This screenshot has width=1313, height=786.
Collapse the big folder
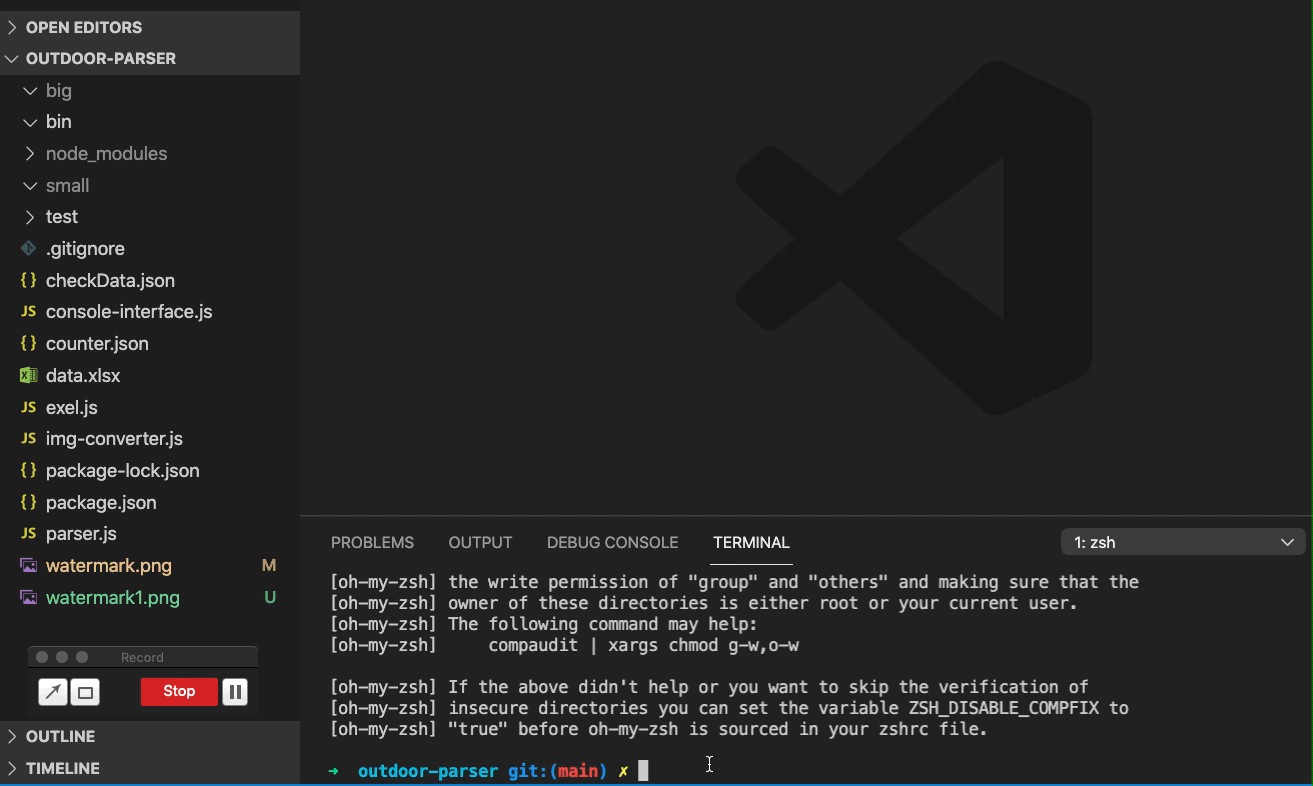30,90
